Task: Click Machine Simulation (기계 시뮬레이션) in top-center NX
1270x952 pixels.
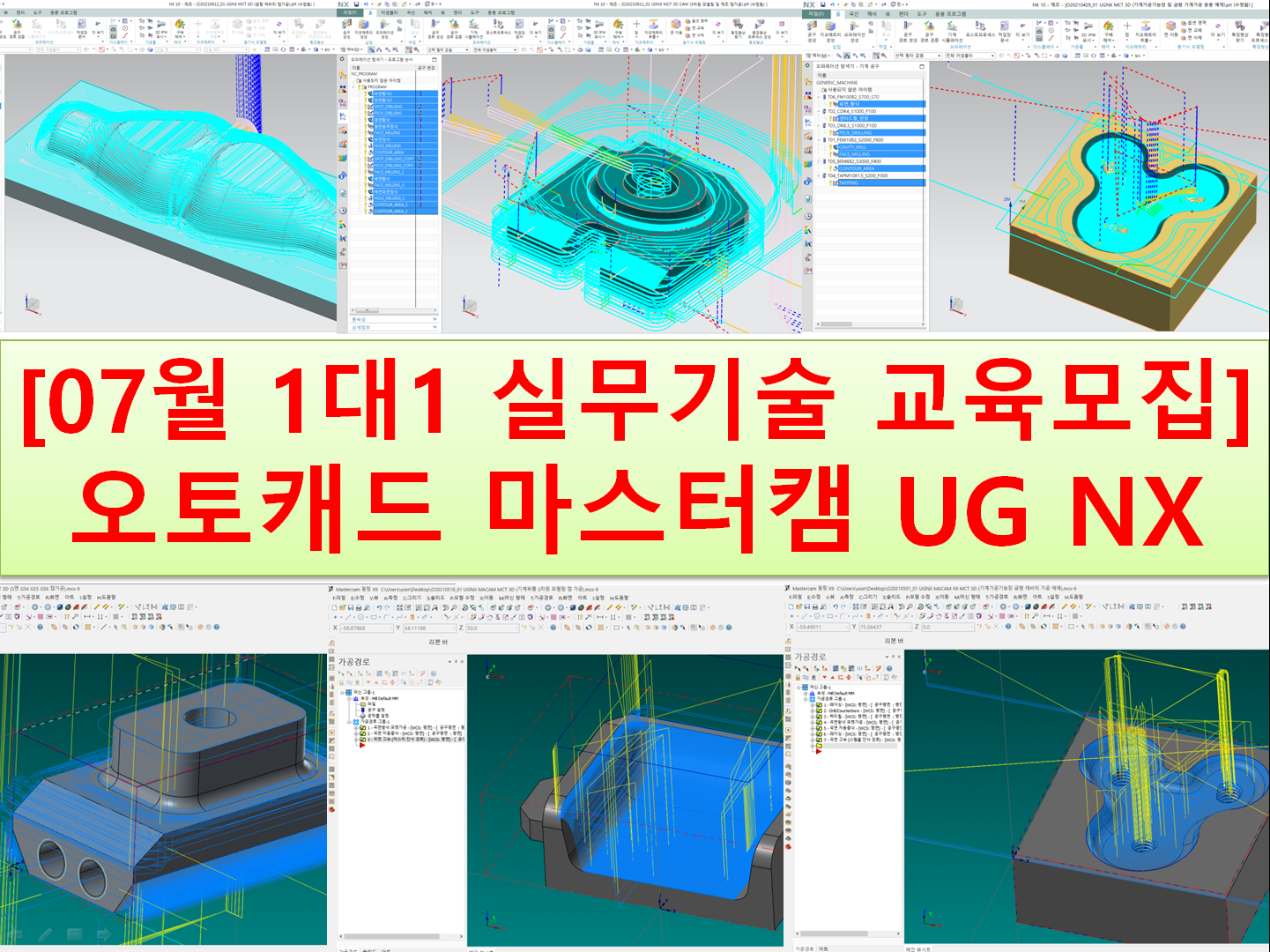Action: click(x=473, y=29)
